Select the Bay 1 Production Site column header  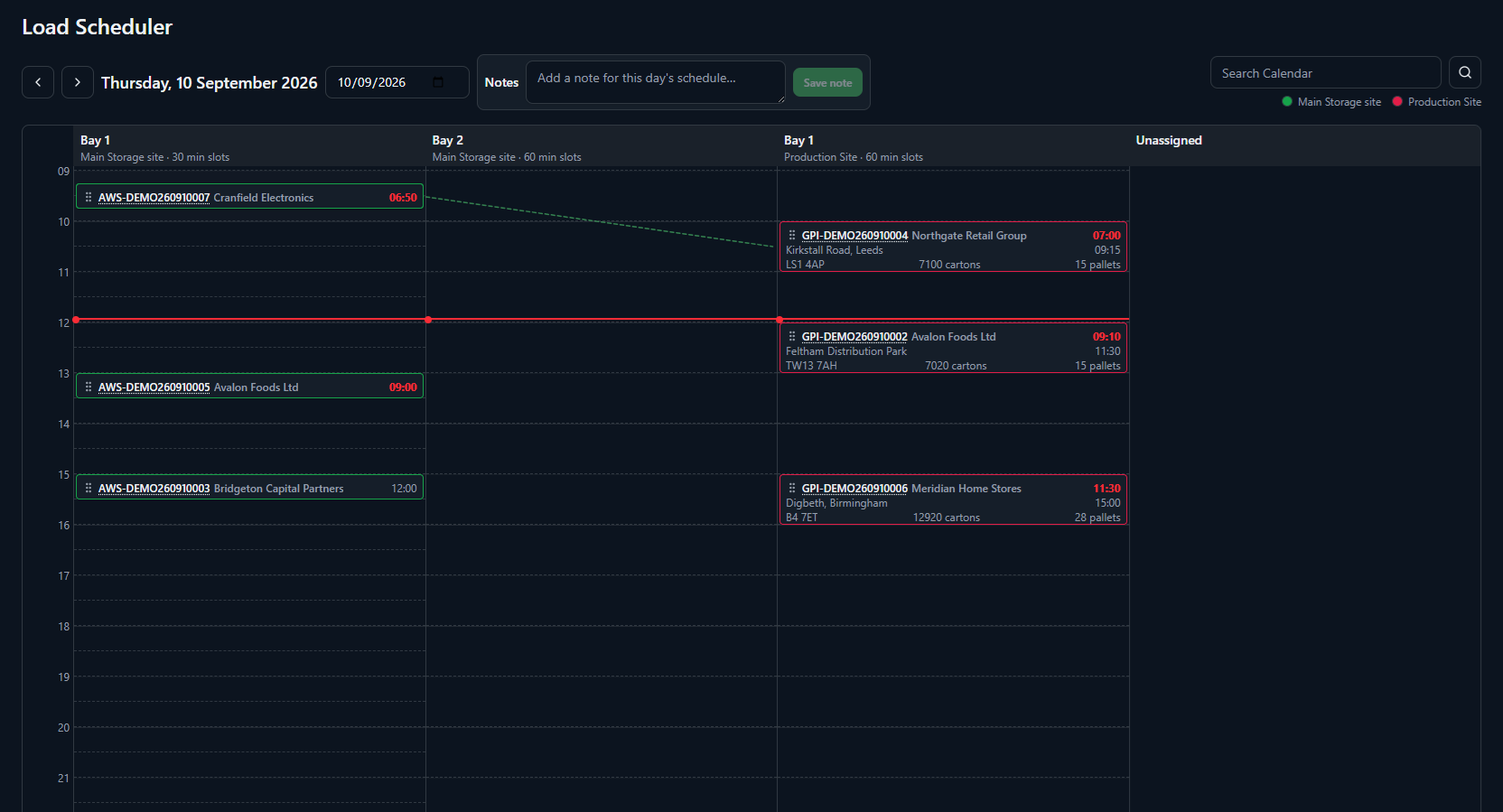click(x=953, y=147)
